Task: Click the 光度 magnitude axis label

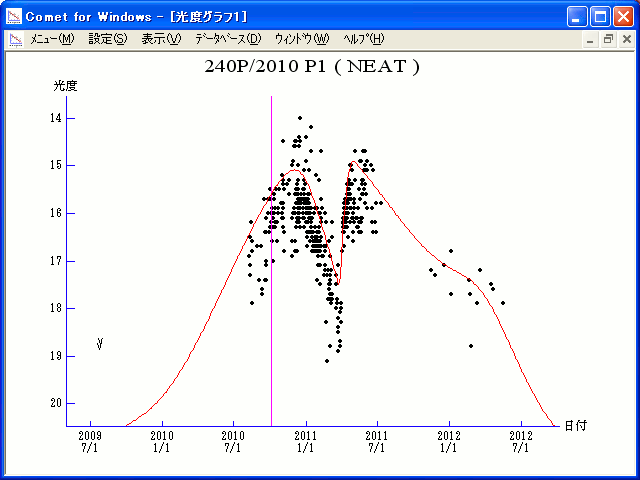Action: 65,86
